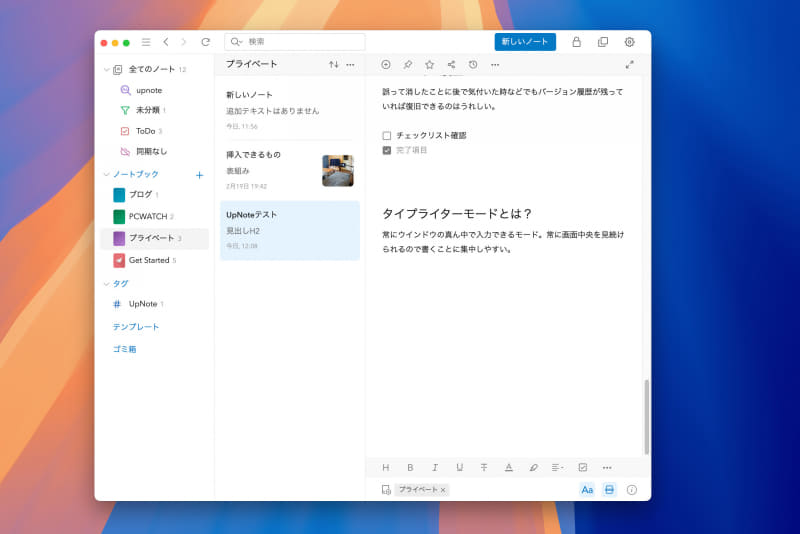The width and height of the screenshot is (800, 534).
Task: Remove the プライベート notebook chip
Action: coord(443,490)
